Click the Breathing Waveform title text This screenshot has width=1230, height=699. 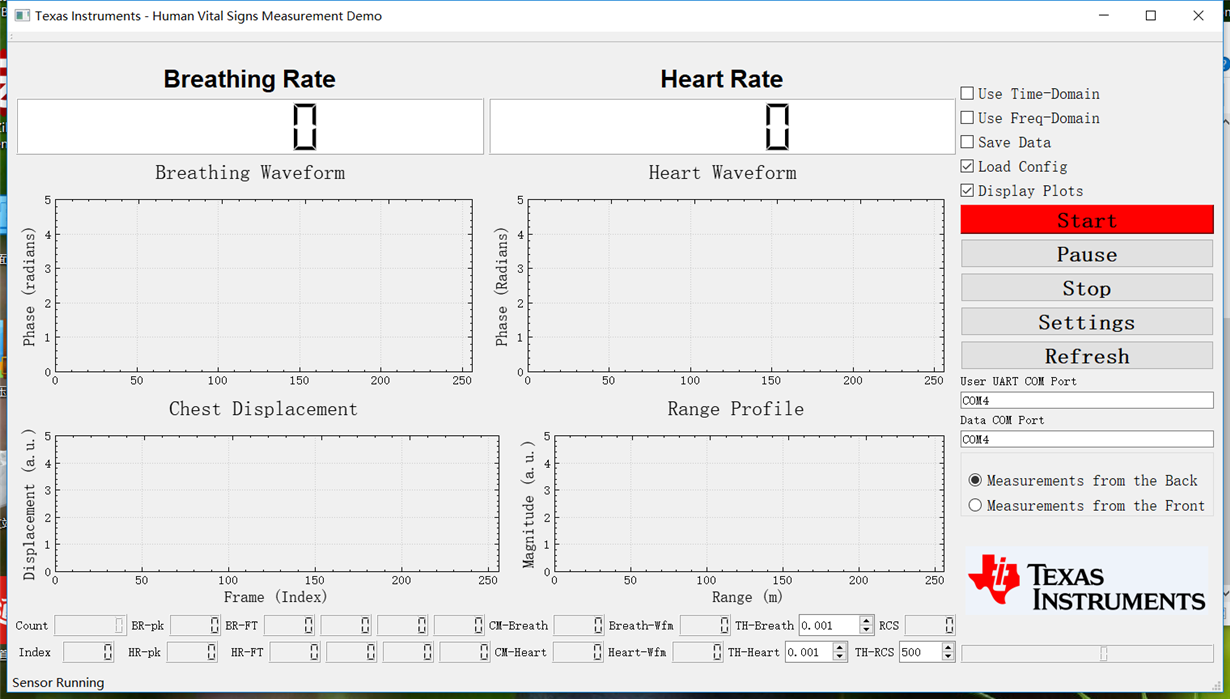pyautogui.click(x=250, y=173)
